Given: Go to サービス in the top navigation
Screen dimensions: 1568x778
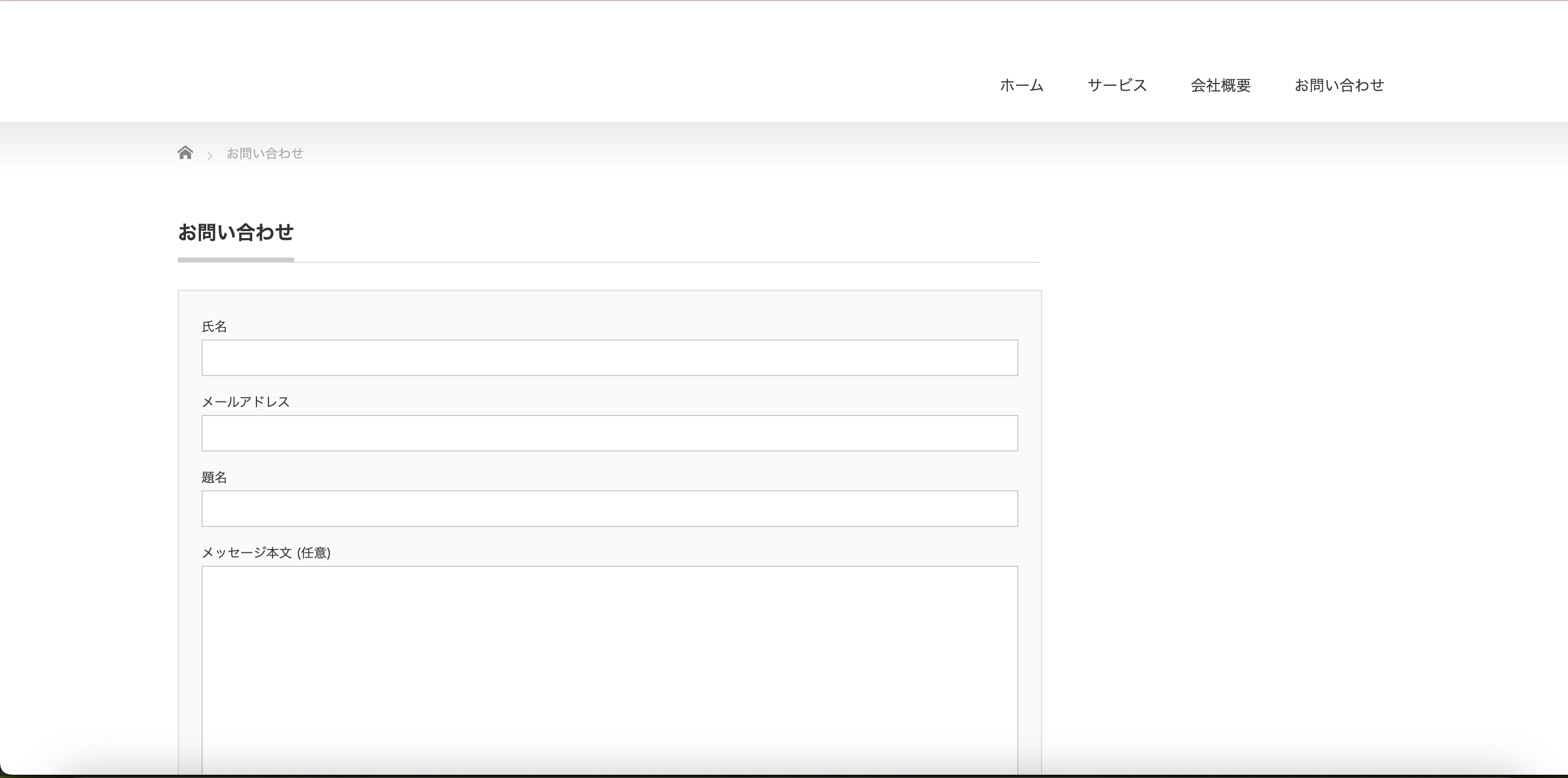Looking at the screenshot, I should [1117, 85].
